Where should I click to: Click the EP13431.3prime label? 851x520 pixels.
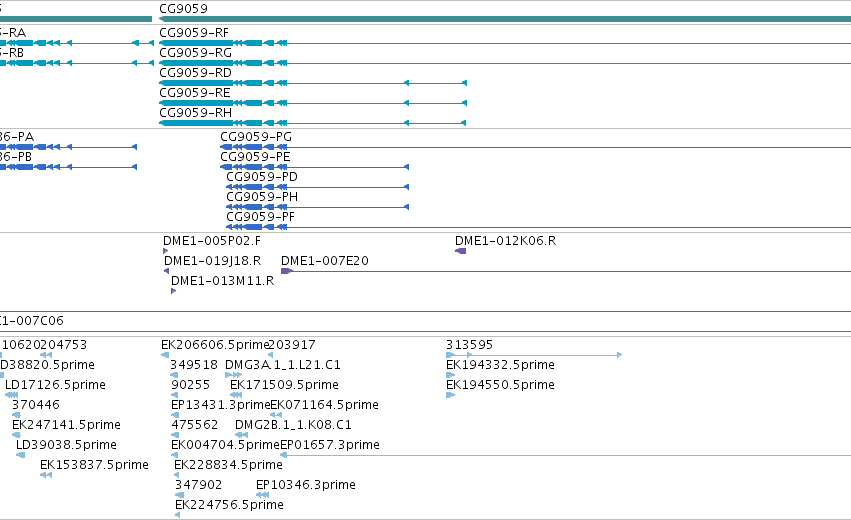click(x=220, y=405)
